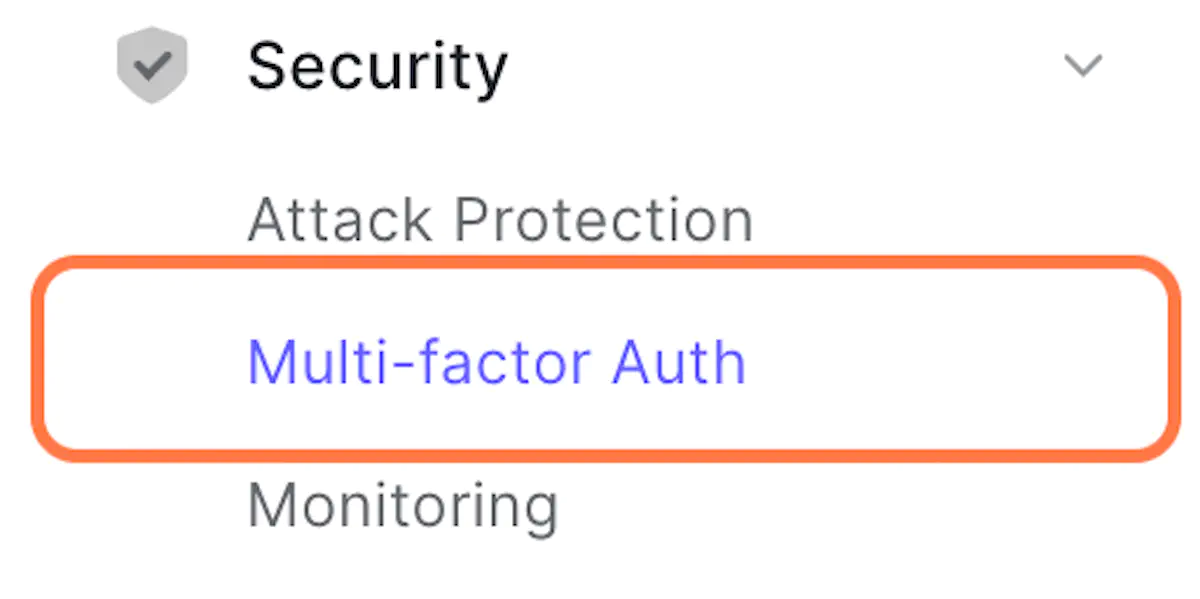Select Monitoring below Multi-factor Auth
This screenshot has height=599, width=1200.
(x=403, y=506)
